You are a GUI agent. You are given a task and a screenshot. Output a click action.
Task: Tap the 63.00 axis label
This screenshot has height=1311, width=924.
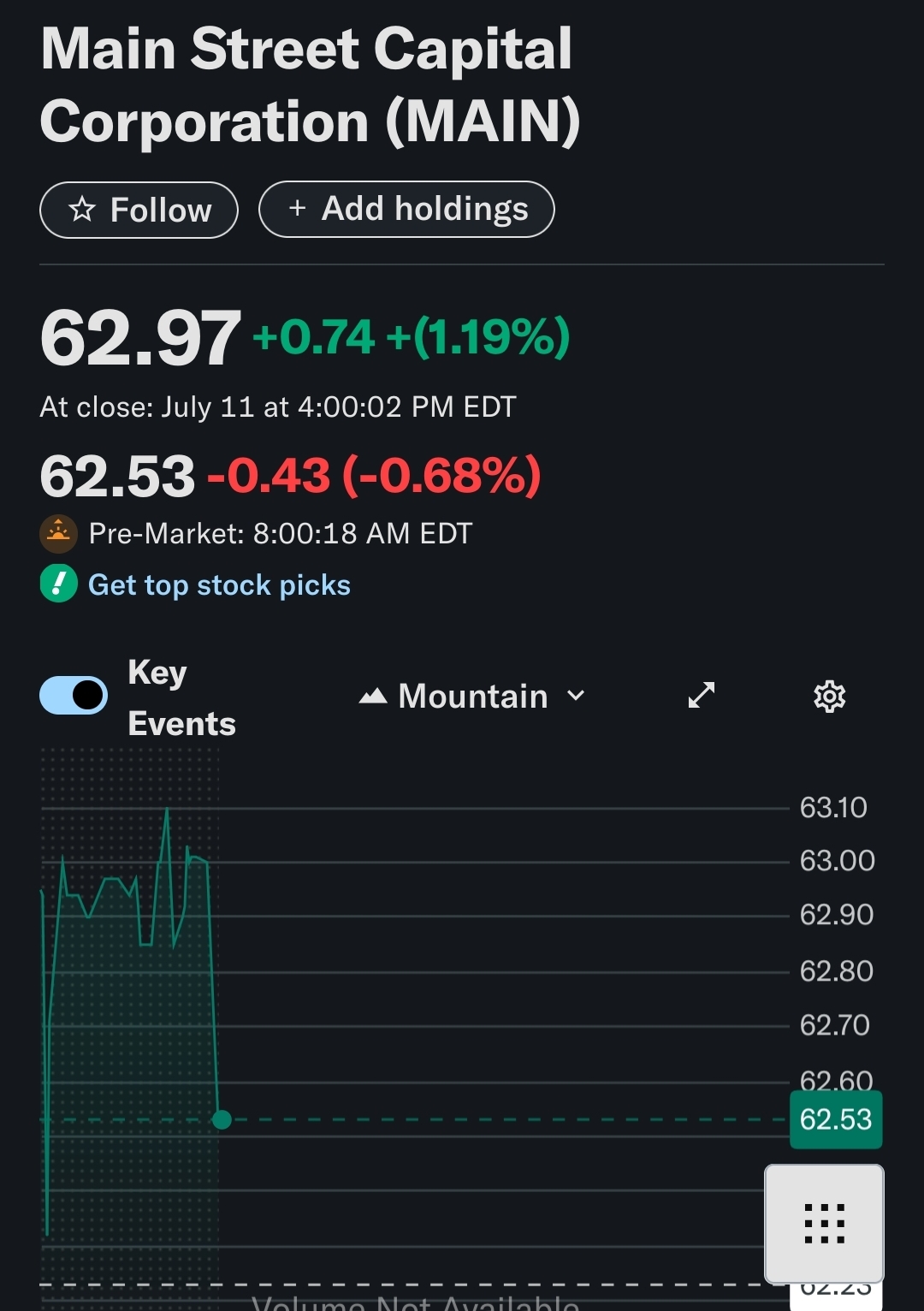click(x=838, y=861)
